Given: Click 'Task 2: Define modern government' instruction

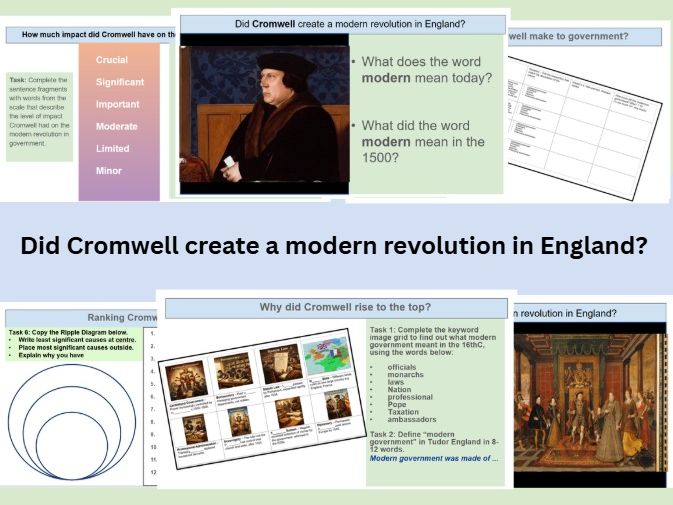Looking at the screenshot, I should pyautogui.click(x=434, y=441).
